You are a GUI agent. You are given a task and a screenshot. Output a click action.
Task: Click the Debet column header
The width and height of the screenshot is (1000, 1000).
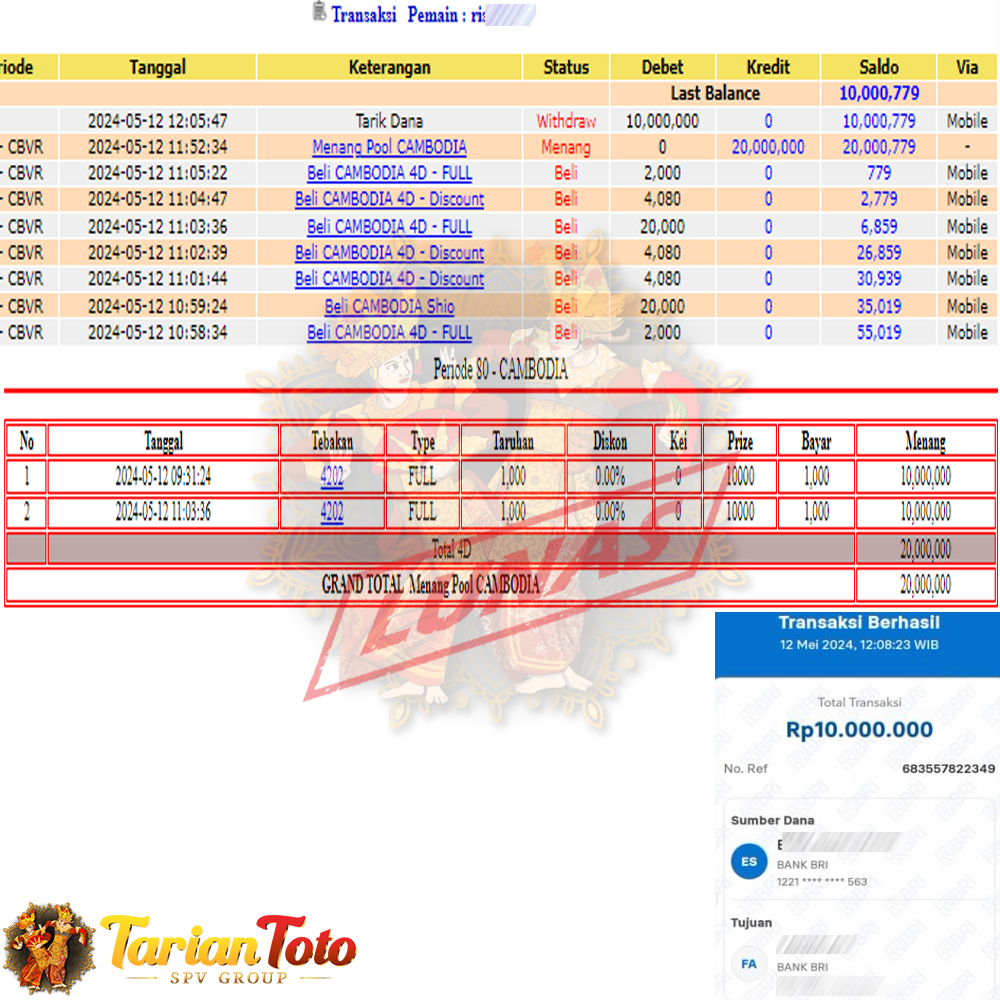[x=662, y=67]
